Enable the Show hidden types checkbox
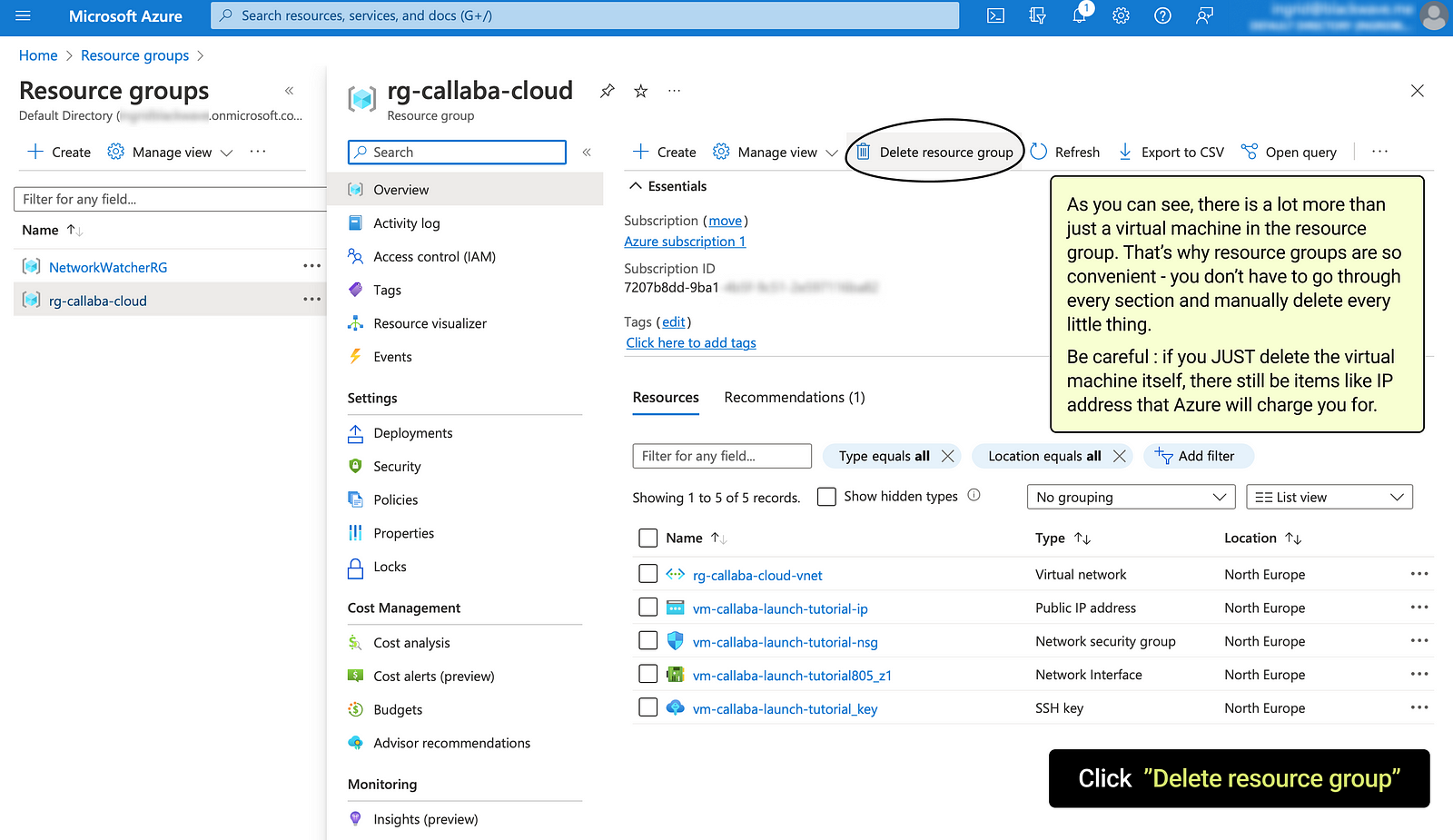Screen dimensions: 1453x840 coord(826,497)
